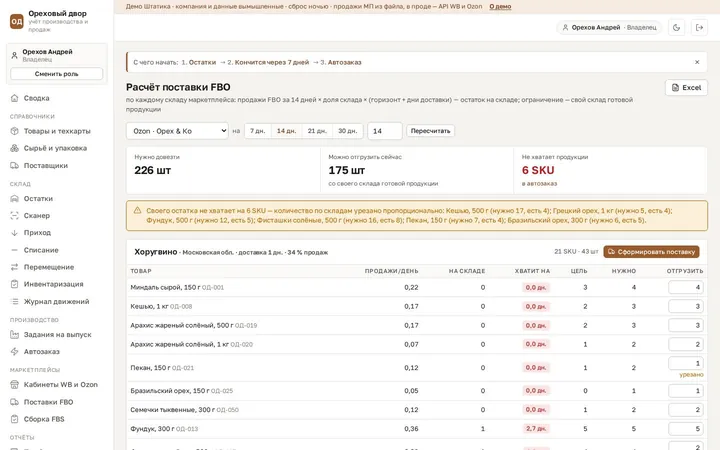The width and height of the screenshot is (720, 450).
Task: Click the Инвентаризация clipboard icon
Action: coord(14,284)
